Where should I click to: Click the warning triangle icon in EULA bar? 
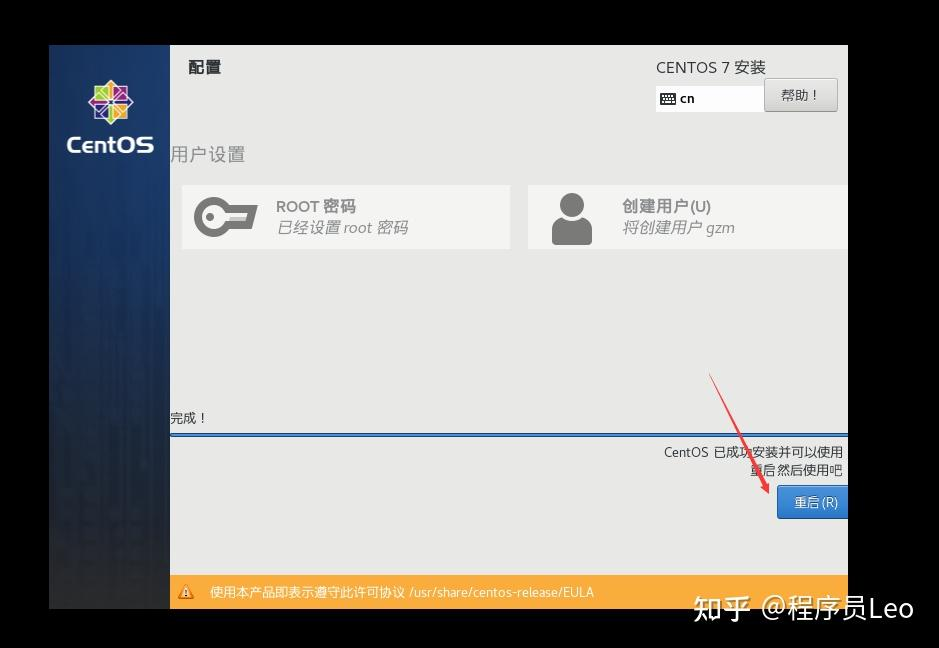click(x=186, y=592)
